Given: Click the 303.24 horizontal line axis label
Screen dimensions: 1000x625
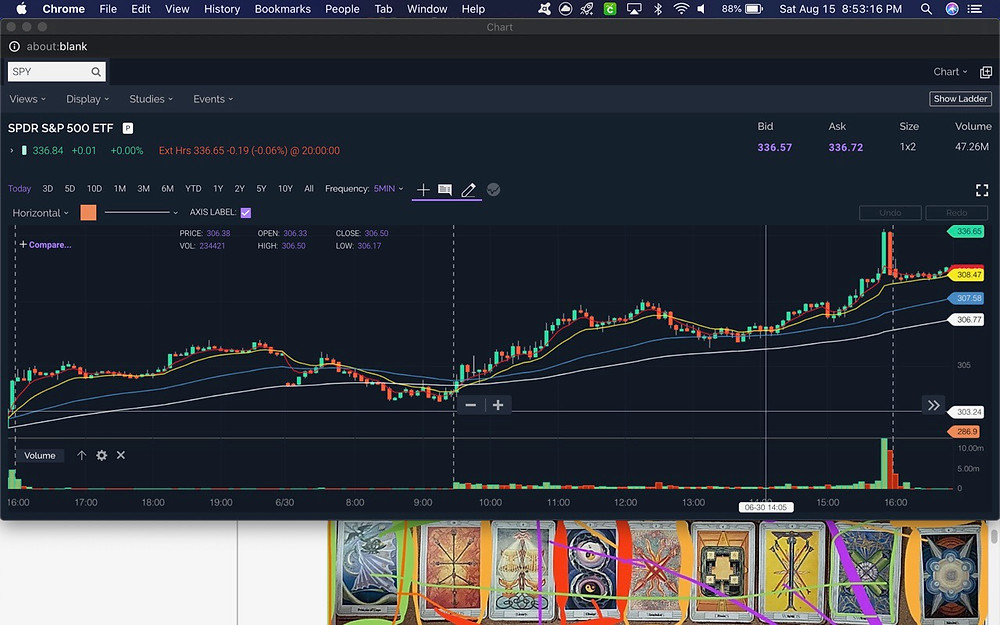Looking at the screenshot, I should (x=968, y=412).
